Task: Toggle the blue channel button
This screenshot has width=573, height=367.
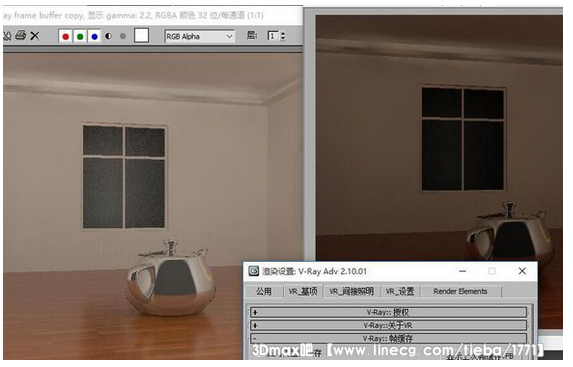Action: click(x=94, y=36)
